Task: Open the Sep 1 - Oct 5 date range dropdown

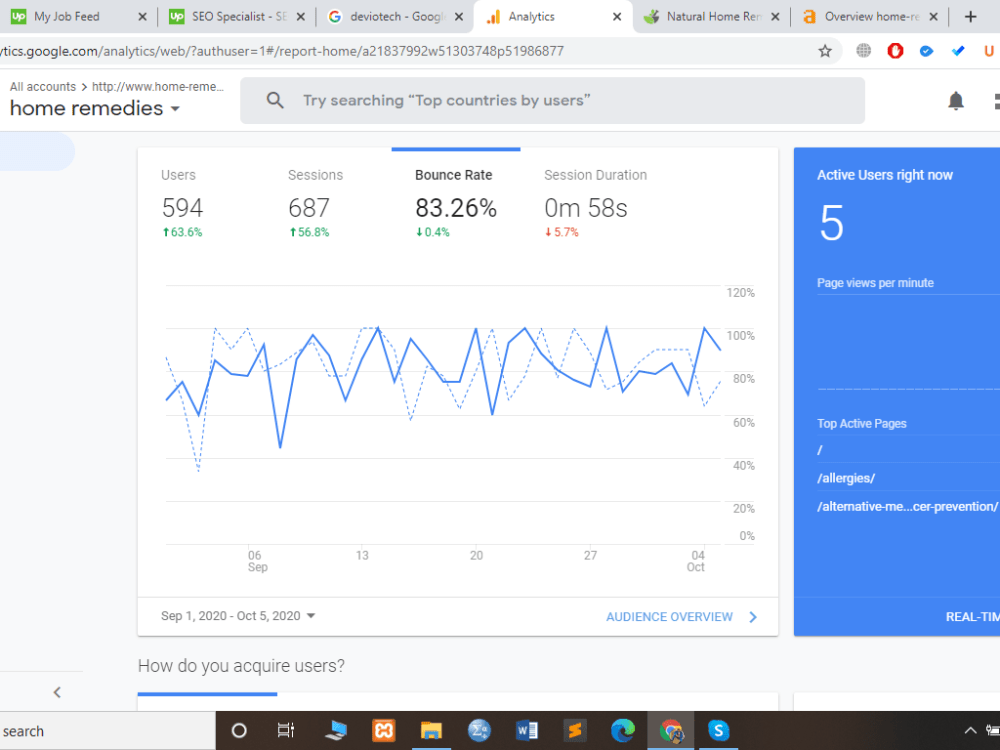Action: tap(238, 616)
